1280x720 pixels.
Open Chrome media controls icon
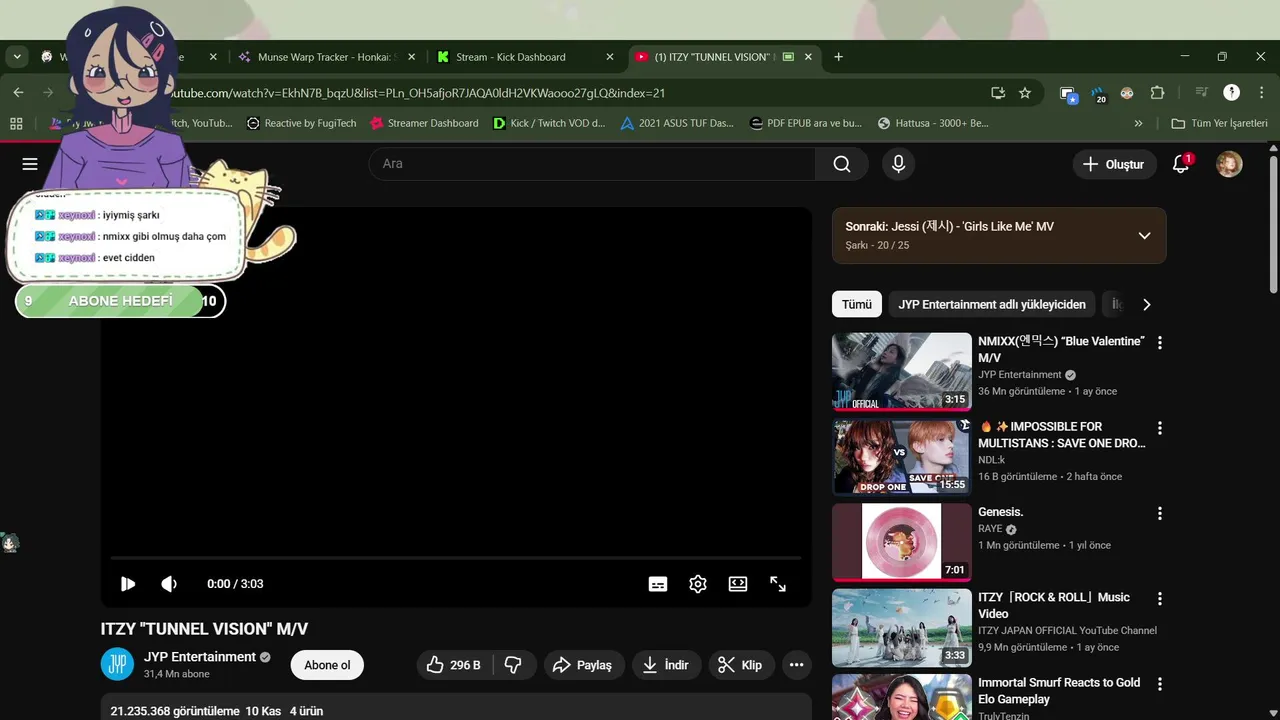click(1202, 93)
